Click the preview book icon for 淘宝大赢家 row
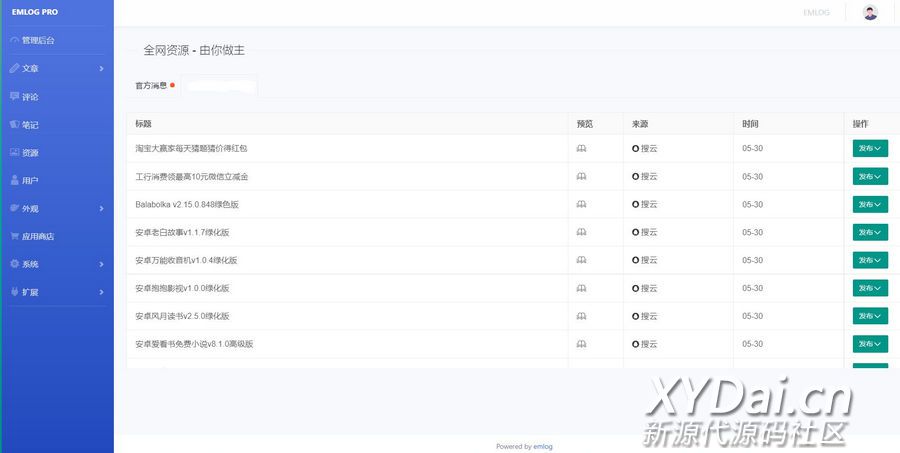Screen dimensions: 900x453 tap(581, 148)
